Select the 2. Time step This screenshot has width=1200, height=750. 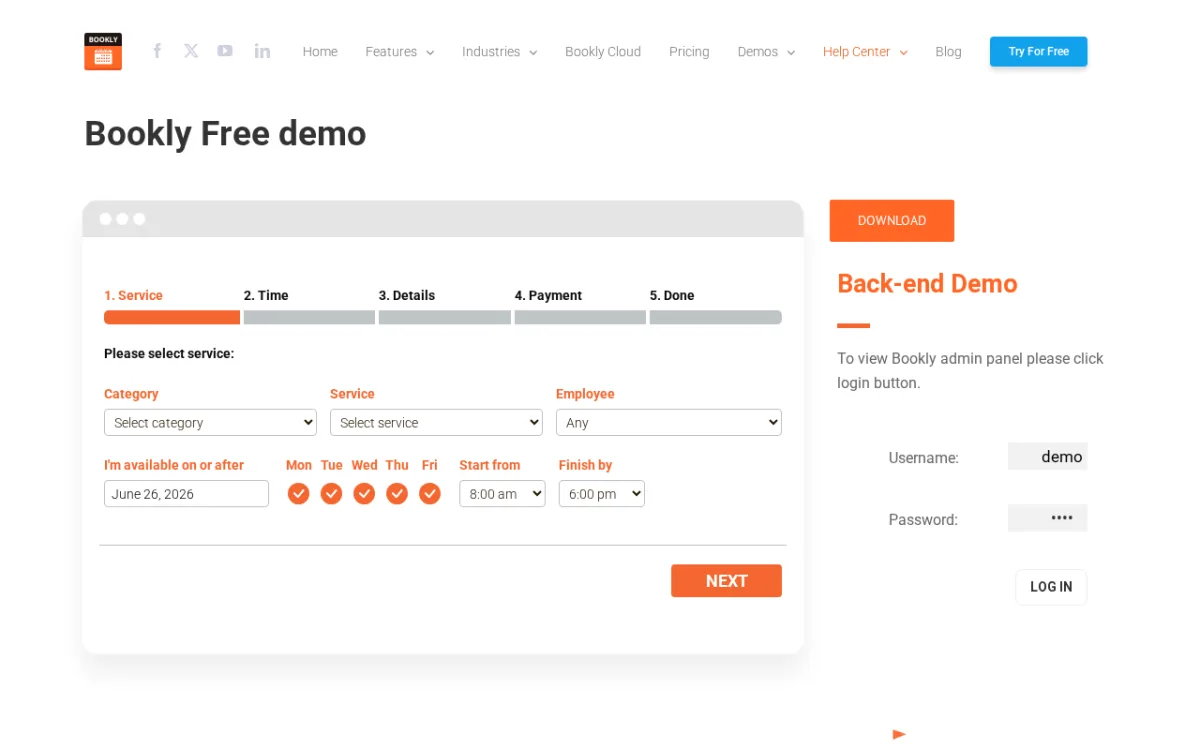(x=309, y=306)
